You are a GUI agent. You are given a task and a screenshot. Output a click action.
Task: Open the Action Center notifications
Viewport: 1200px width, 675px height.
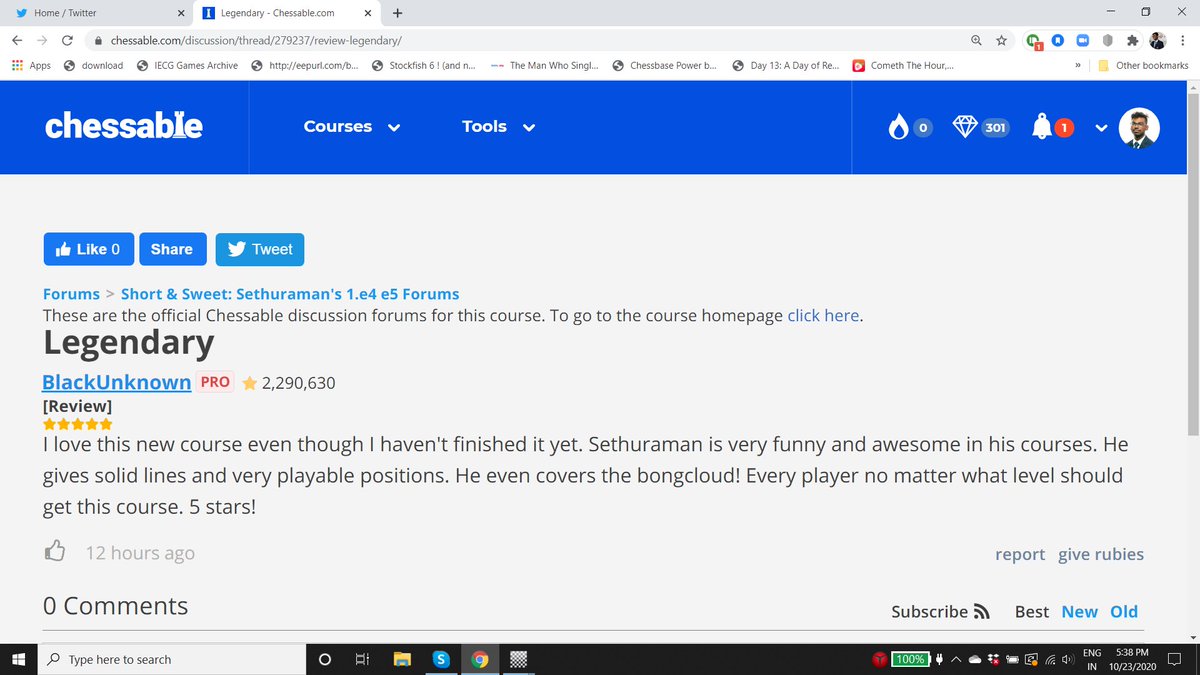coord(1174,659)
